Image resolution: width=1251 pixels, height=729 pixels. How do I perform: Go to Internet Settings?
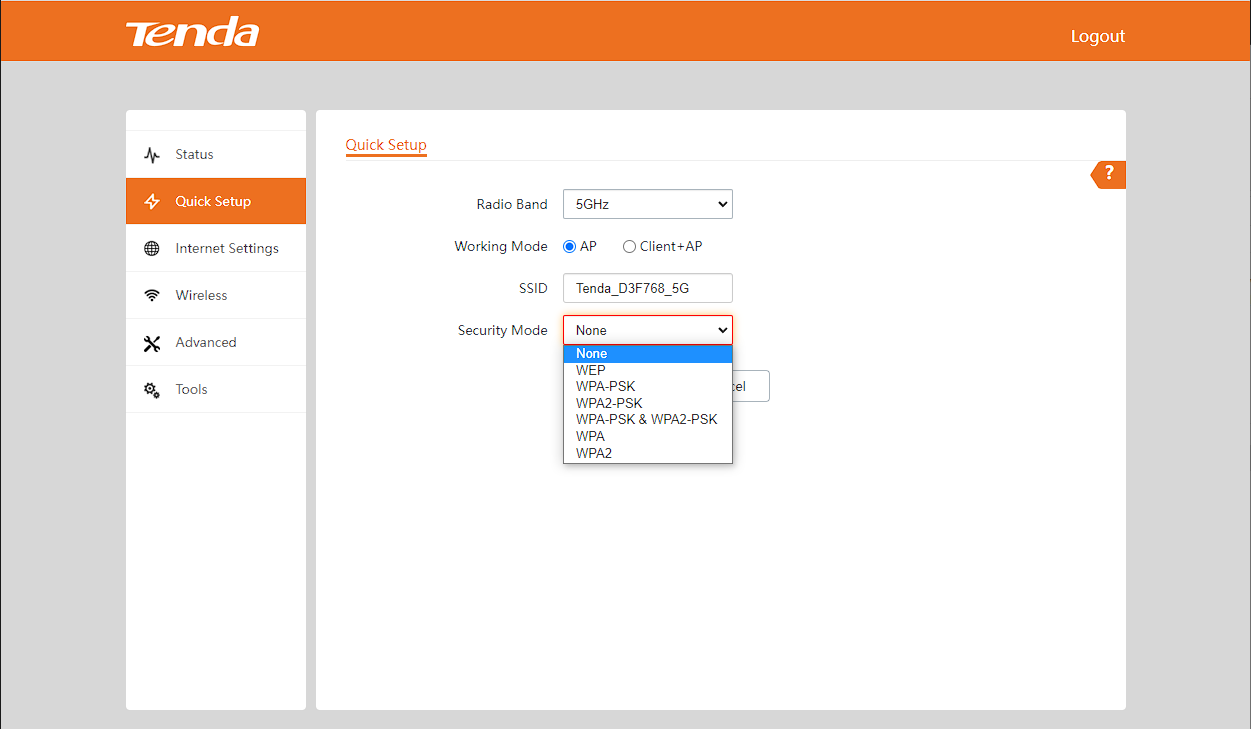coord(216,248)
